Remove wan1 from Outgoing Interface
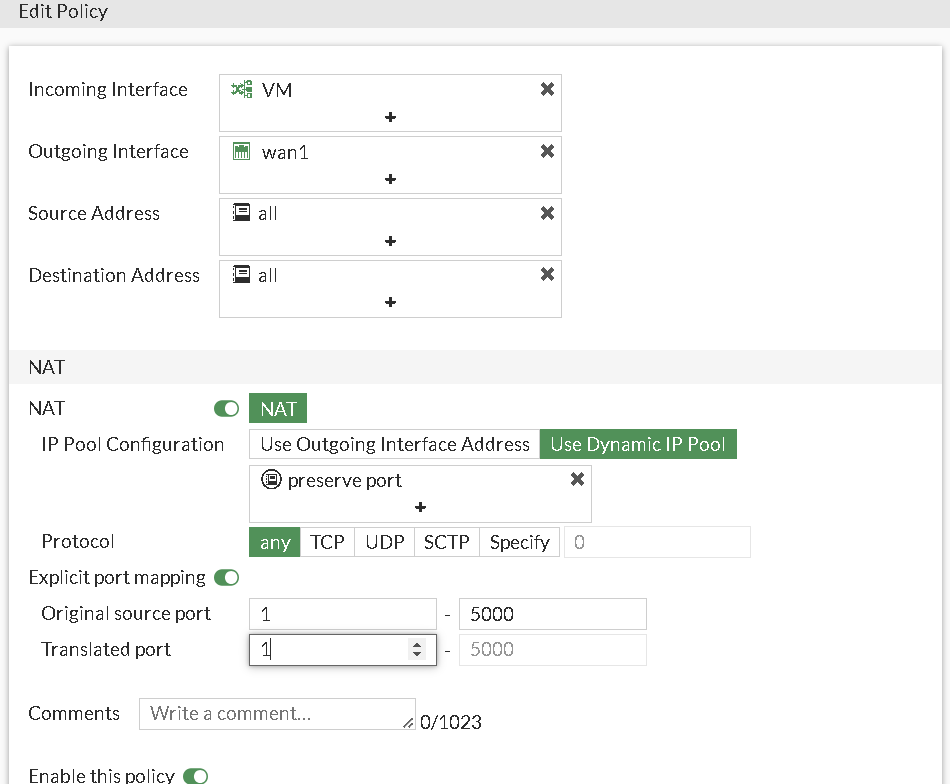Image resolution: width=950 pixels, height=784 pixels. (547, 152)
